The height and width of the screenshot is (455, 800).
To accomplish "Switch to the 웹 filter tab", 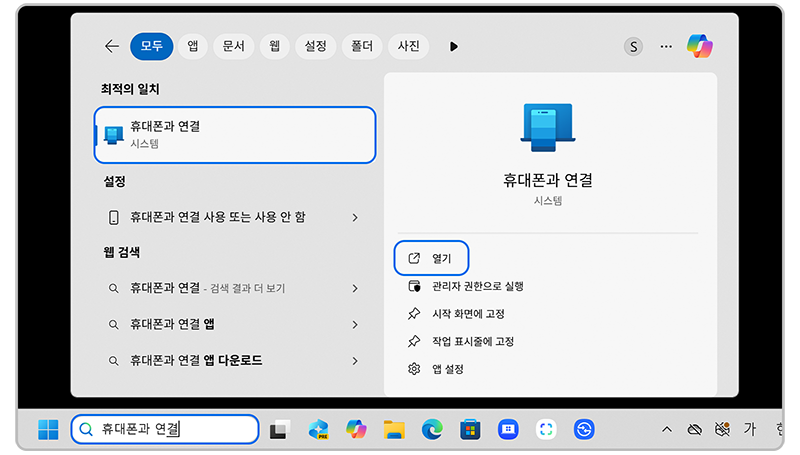I will coord(274,46).
